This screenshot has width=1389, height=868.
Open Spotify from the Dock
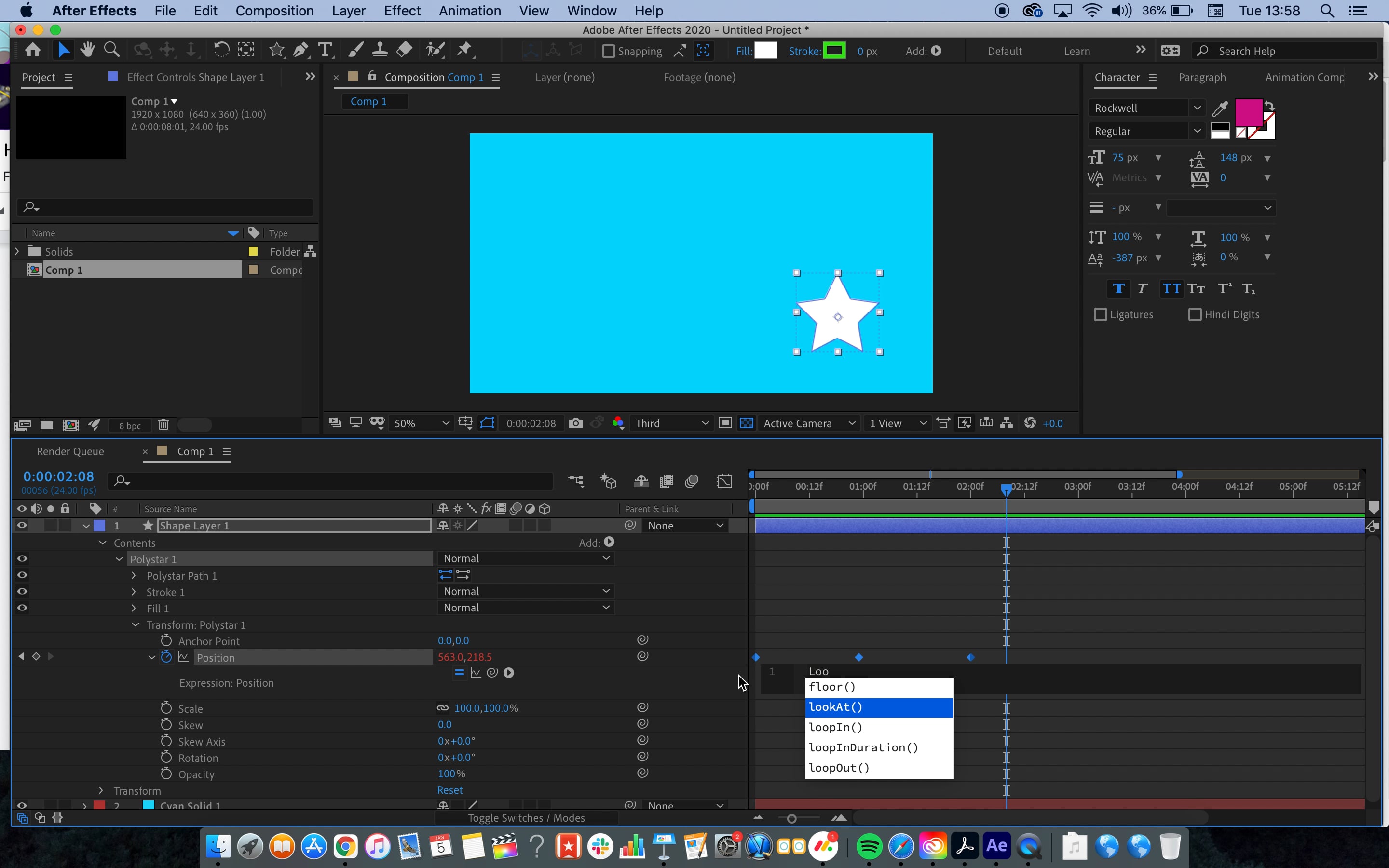pyautogui.click(x=869, y=845)
